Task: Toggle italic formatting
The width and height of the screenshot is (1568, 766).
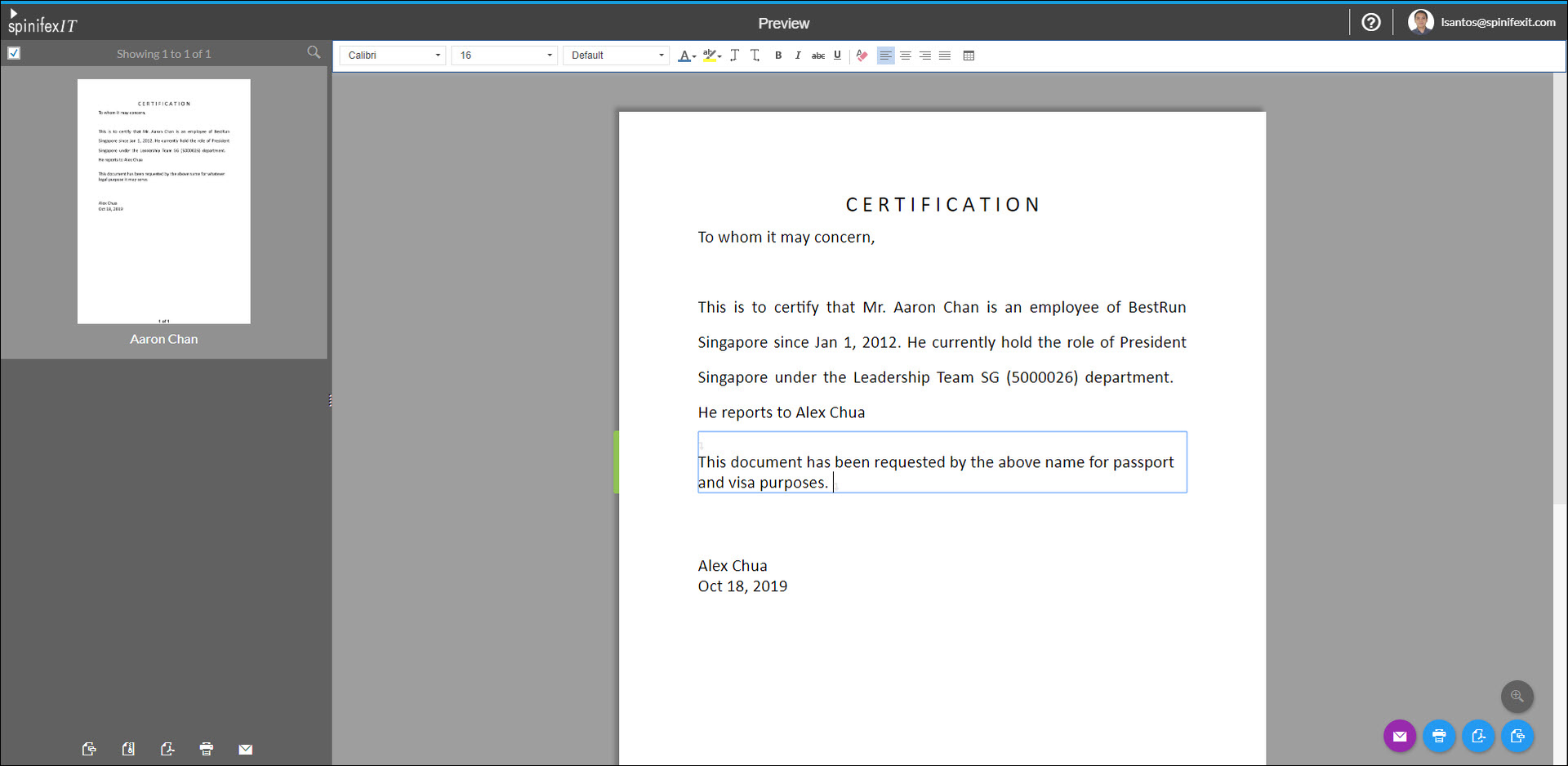Action: [x=798, y=56]
